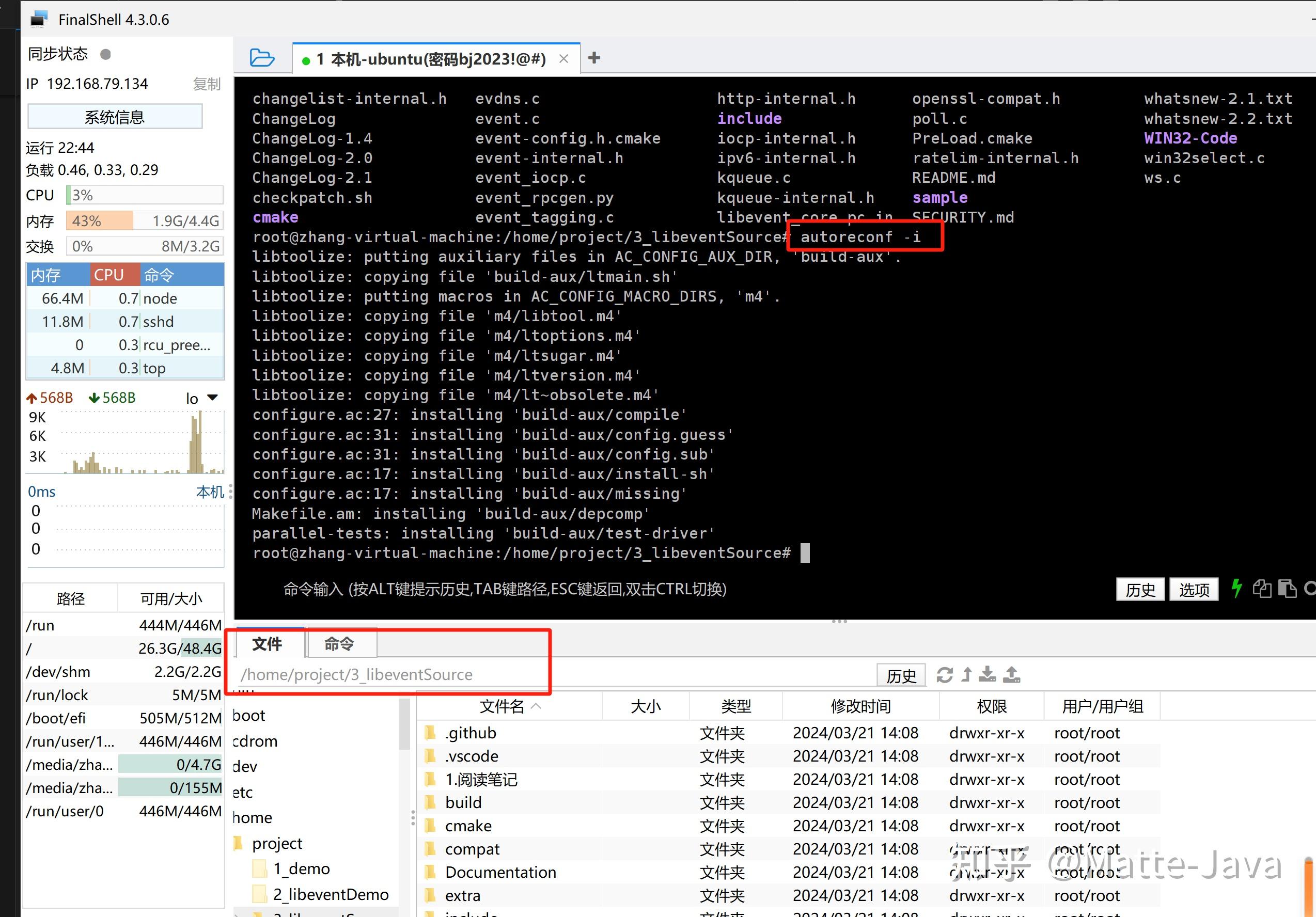Open the connection manager folder icon
1316x917 pixels.
[x=261, y=57]
